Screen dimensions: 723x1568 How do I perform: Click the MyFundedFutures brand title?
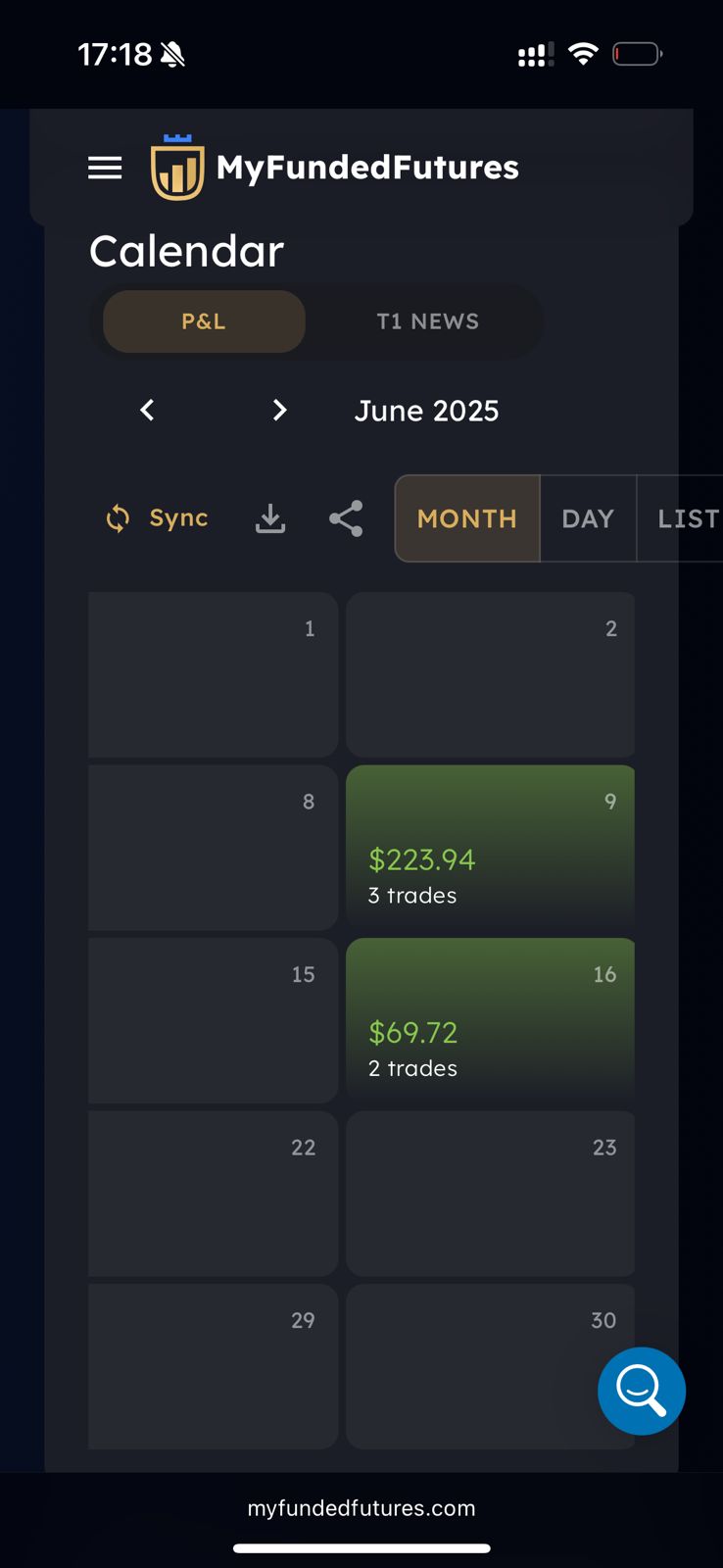point(367,168)
